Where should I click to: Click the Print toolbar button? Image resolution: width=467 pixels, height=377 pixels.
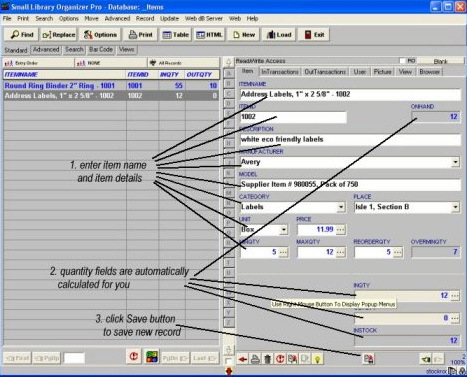click(141, 35)
